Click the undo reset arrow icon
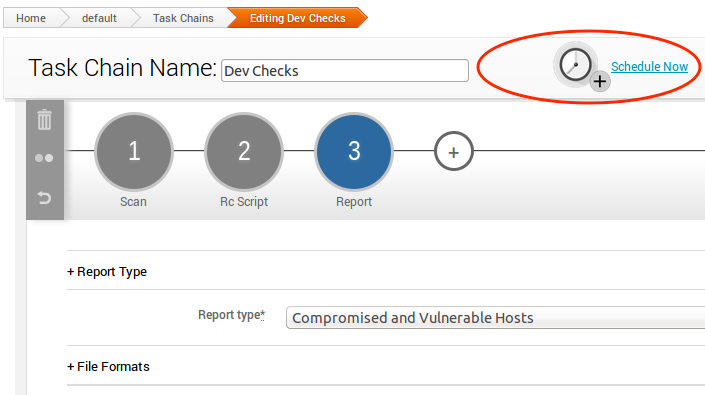This screenshot has height=395, width=705. click(44, 197)
